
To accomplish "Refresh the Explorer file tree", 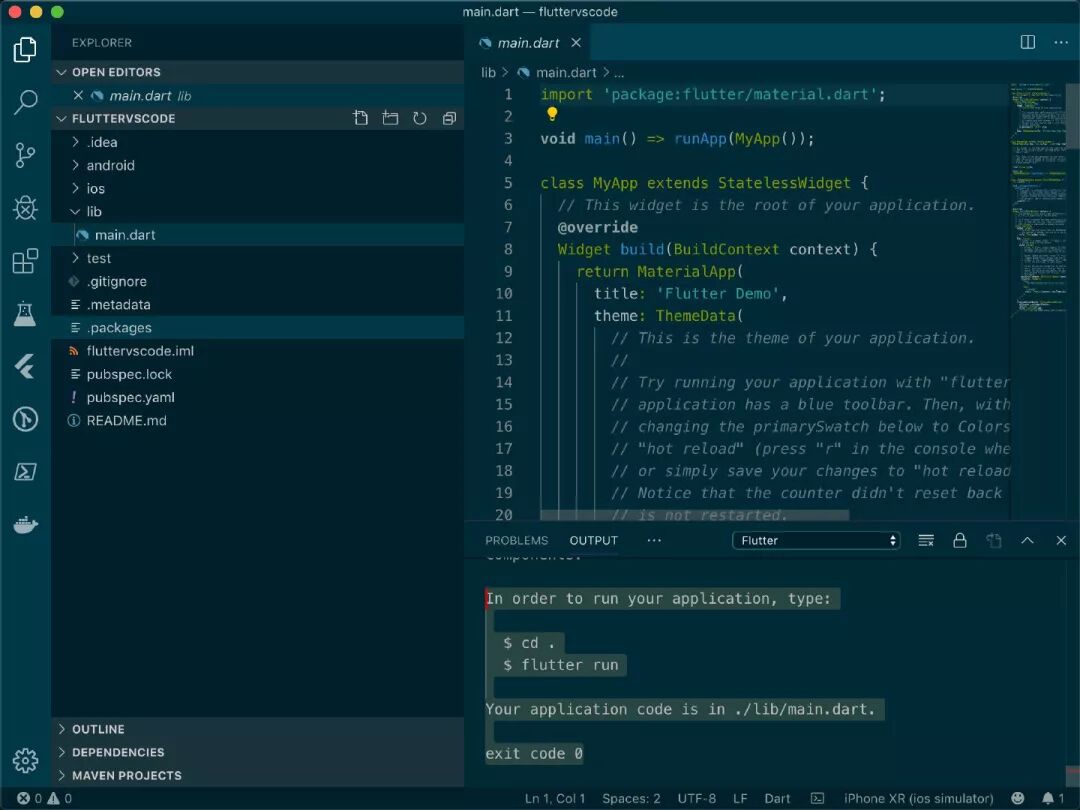I will click(419, 118).
